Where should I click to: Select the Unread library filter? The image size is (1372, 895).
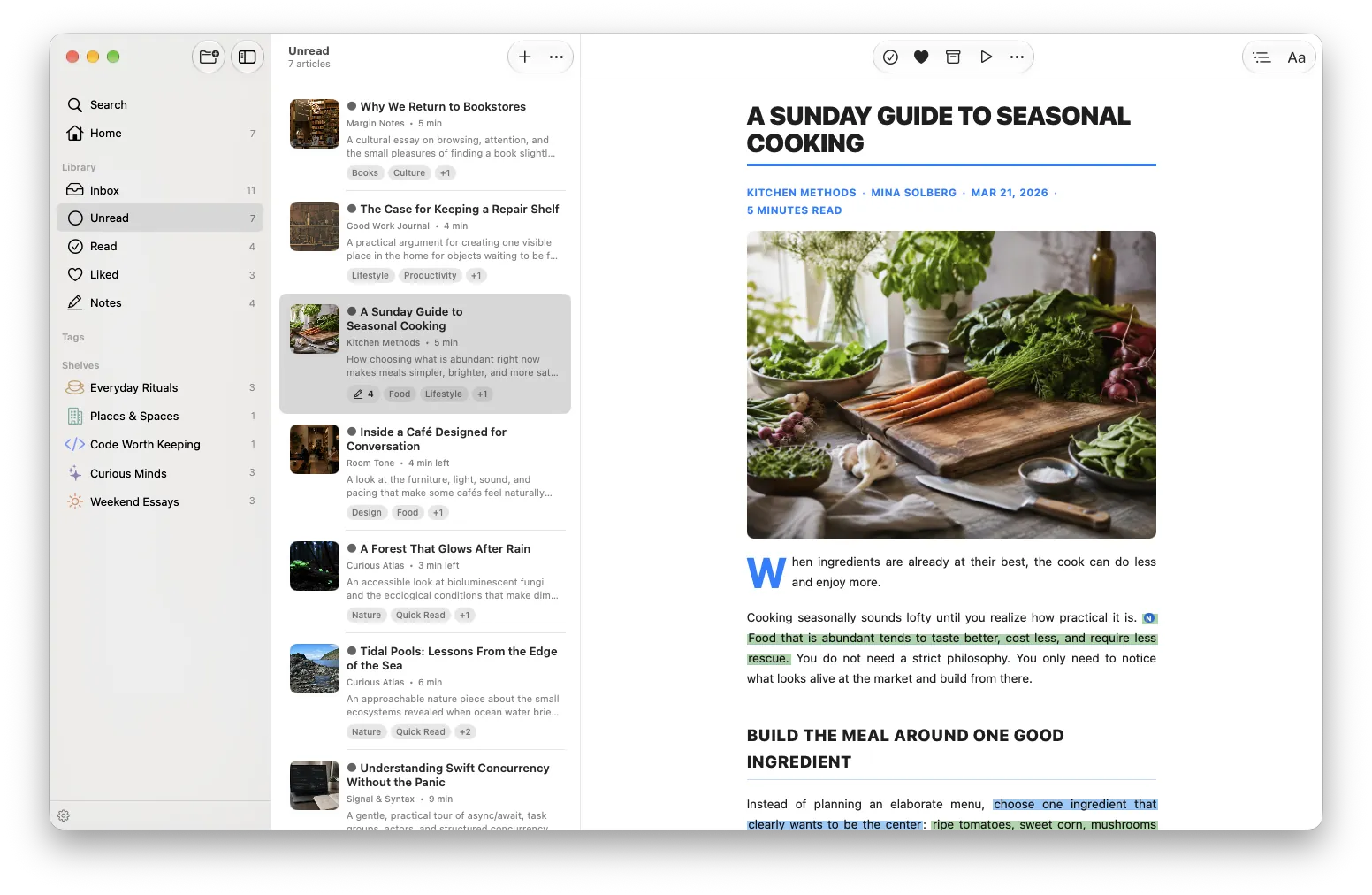point(160,218)
